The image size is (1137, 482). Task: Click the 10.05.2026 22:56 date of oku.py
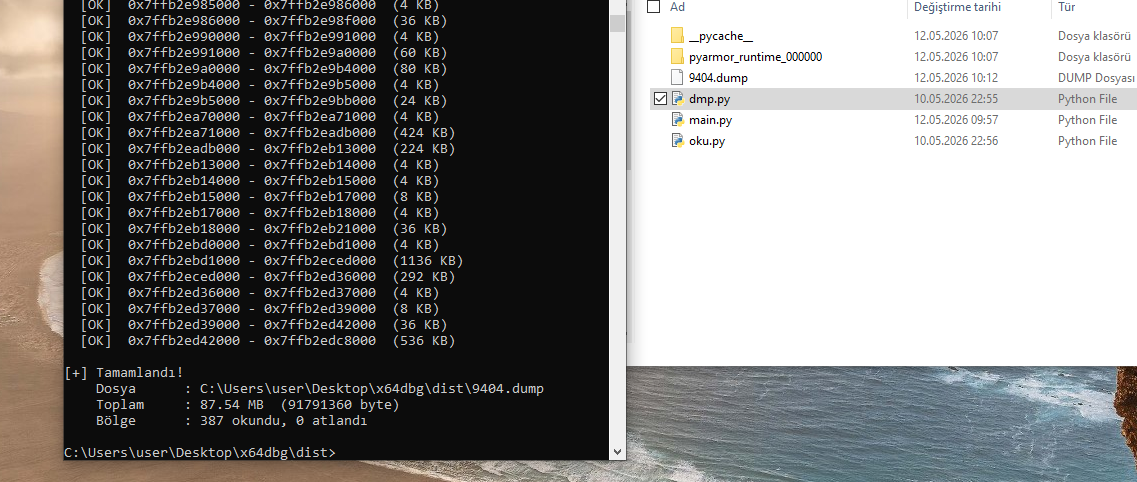(956, 141)
